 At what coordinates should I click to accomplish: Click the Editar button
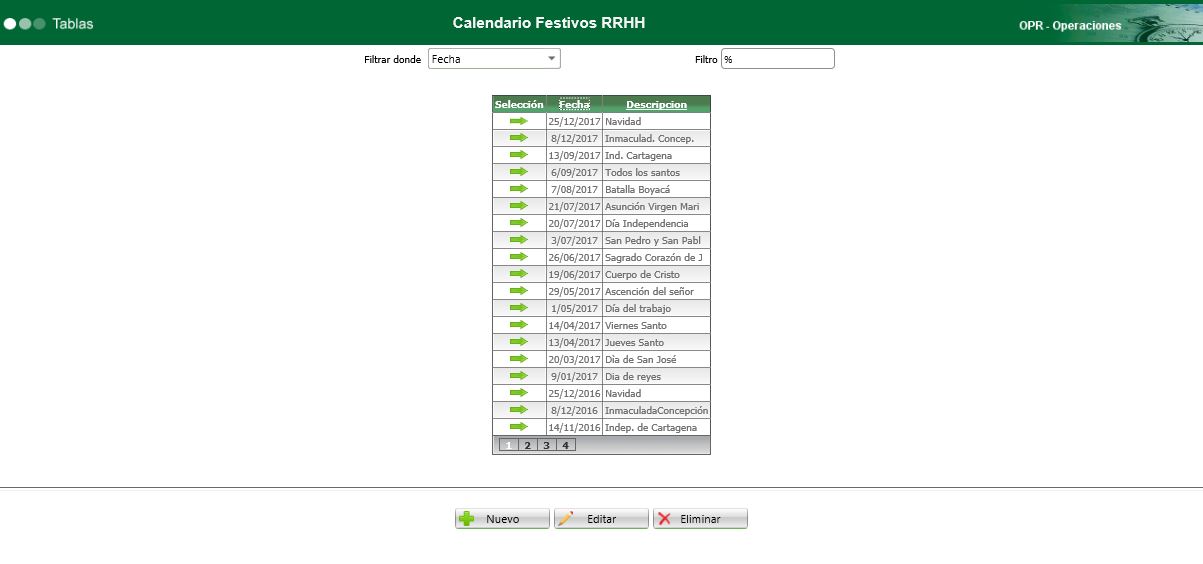coord(601,519)
